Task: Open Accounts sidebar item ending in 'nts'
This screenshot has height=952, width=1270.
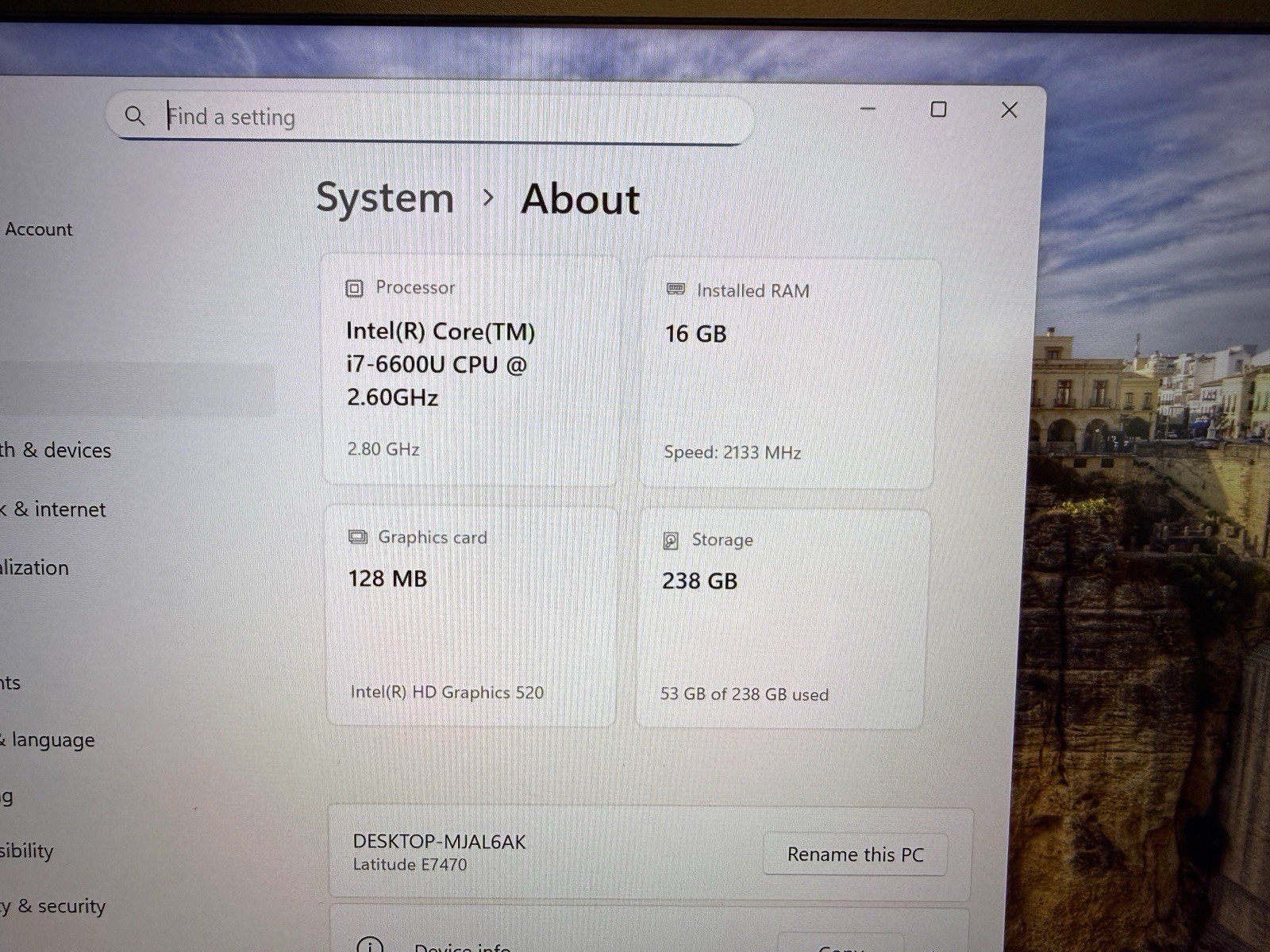Action: (10, 683)
